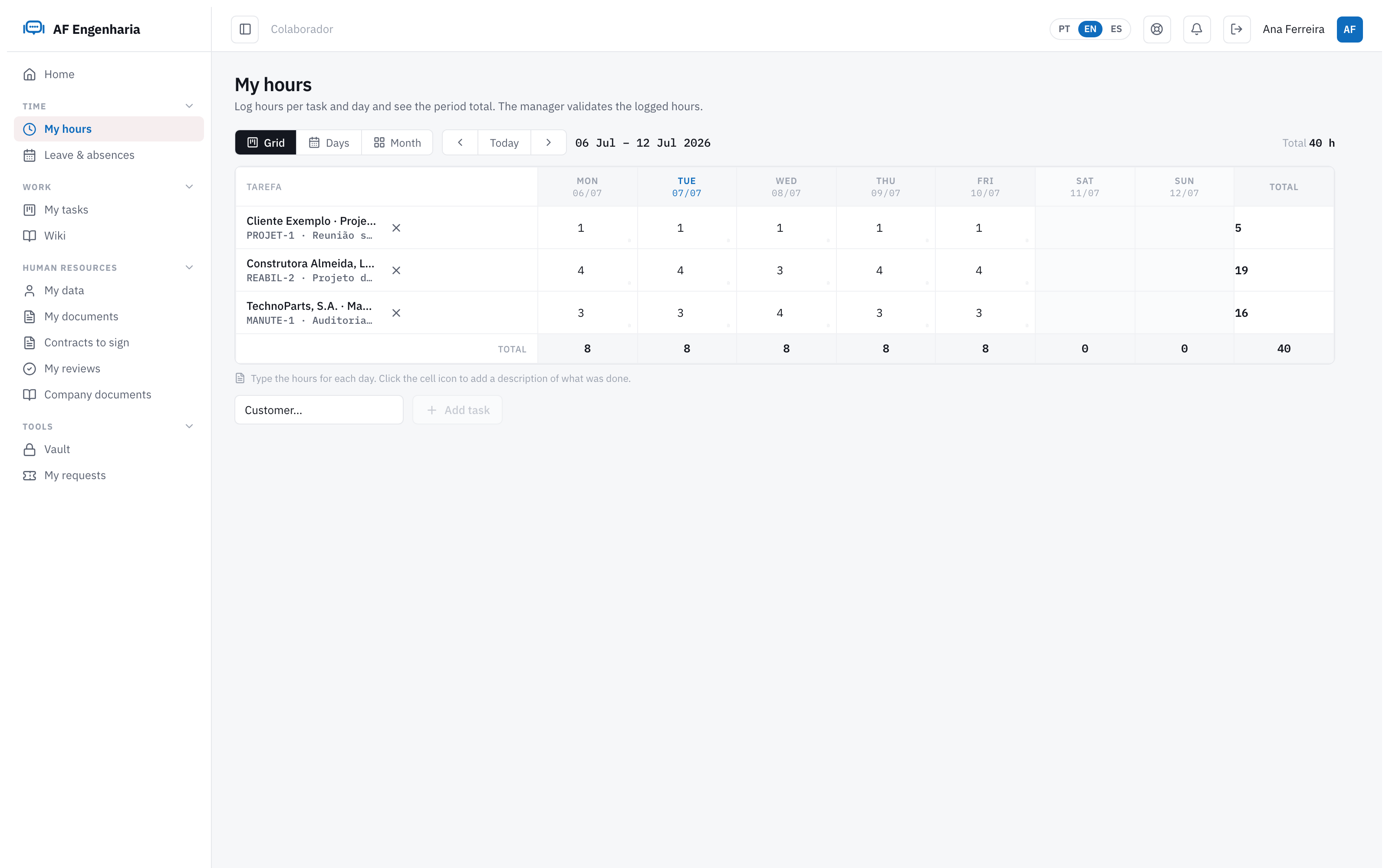
Task: Open the help lifebuoy icon
Action: 1156,29
